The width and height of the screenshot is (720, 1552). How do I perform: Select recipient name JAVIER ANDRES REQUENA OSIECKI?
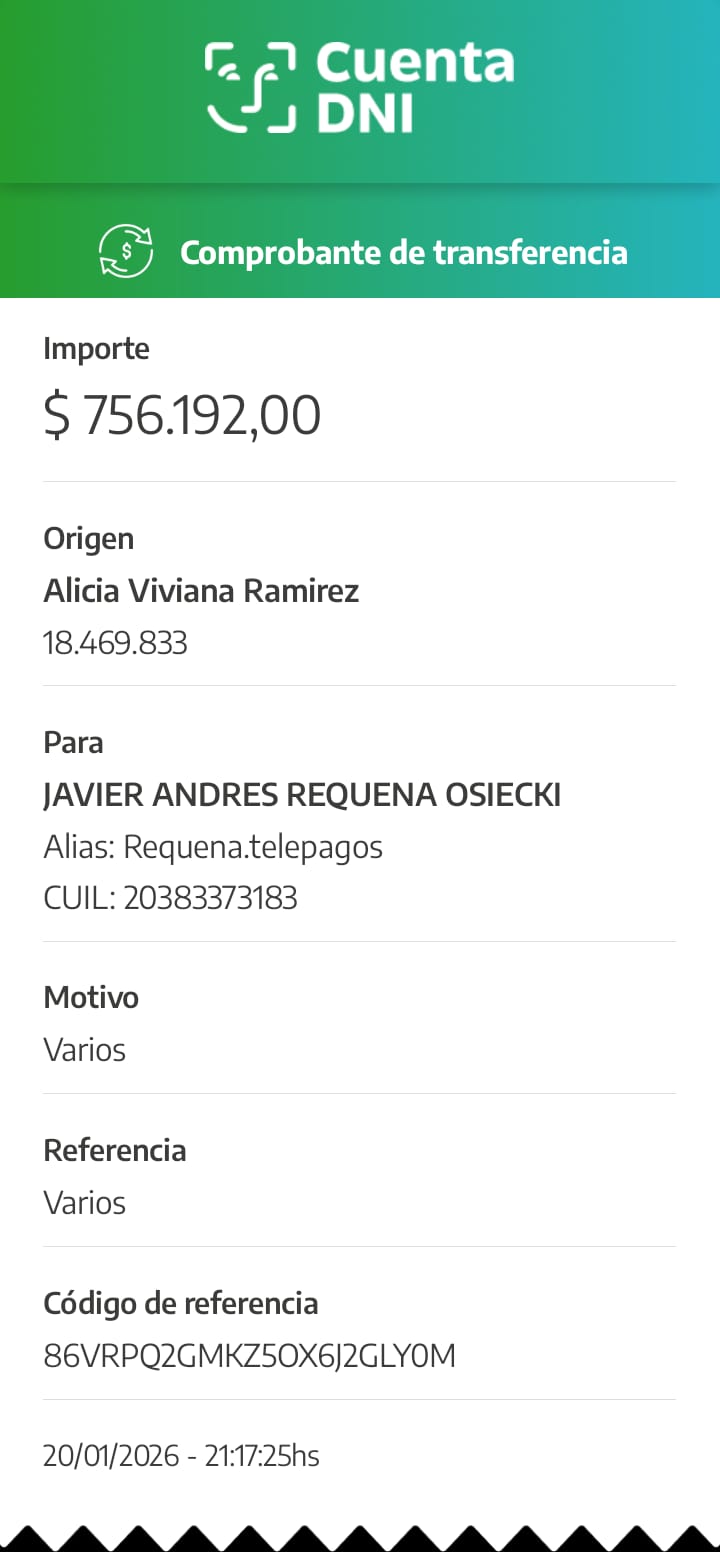302,795
